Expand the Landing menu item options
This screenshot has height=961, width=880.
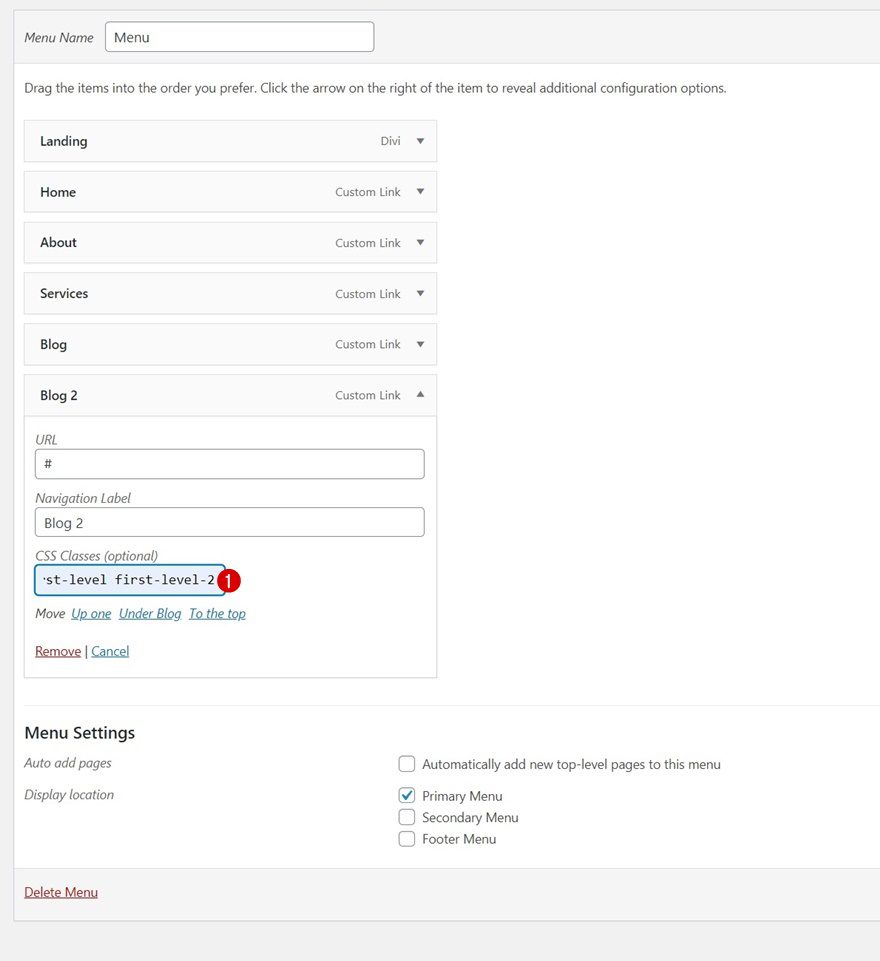[x=419, y=140]
